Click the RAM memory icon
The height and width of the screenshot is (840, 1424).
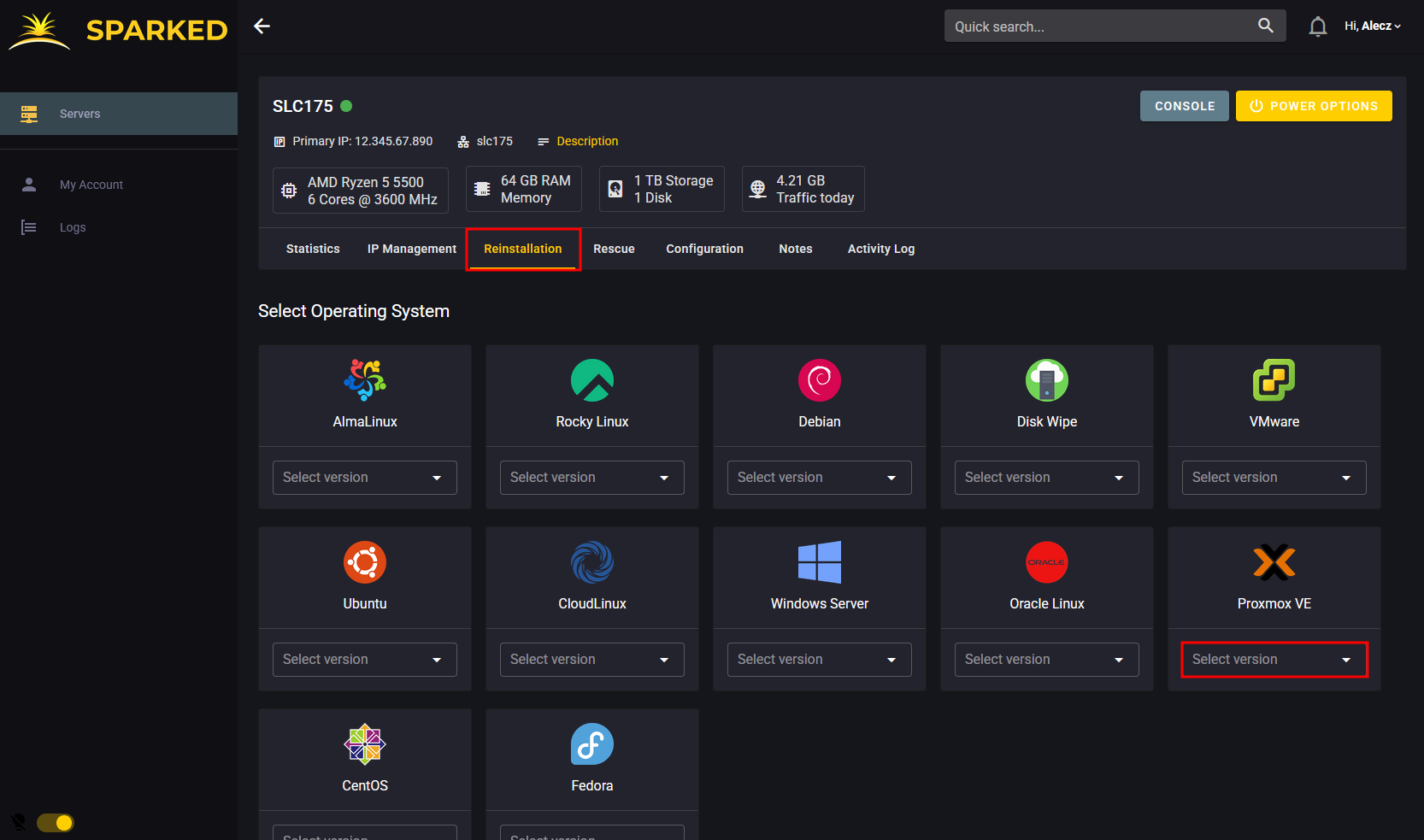(x=482, y=189)
